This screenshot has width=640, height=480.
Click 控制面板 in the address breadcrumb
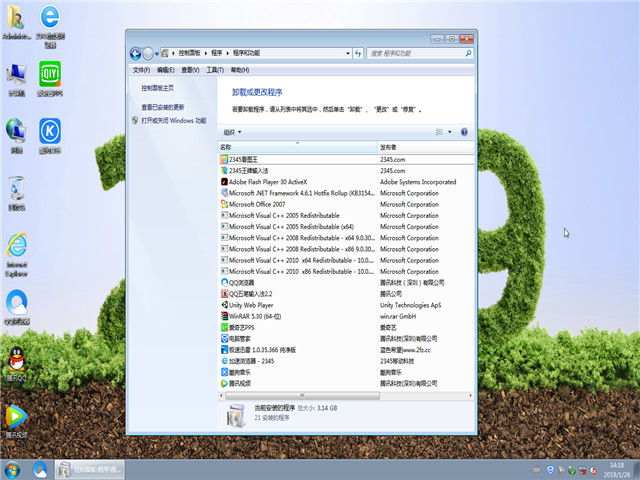point(189,53)
